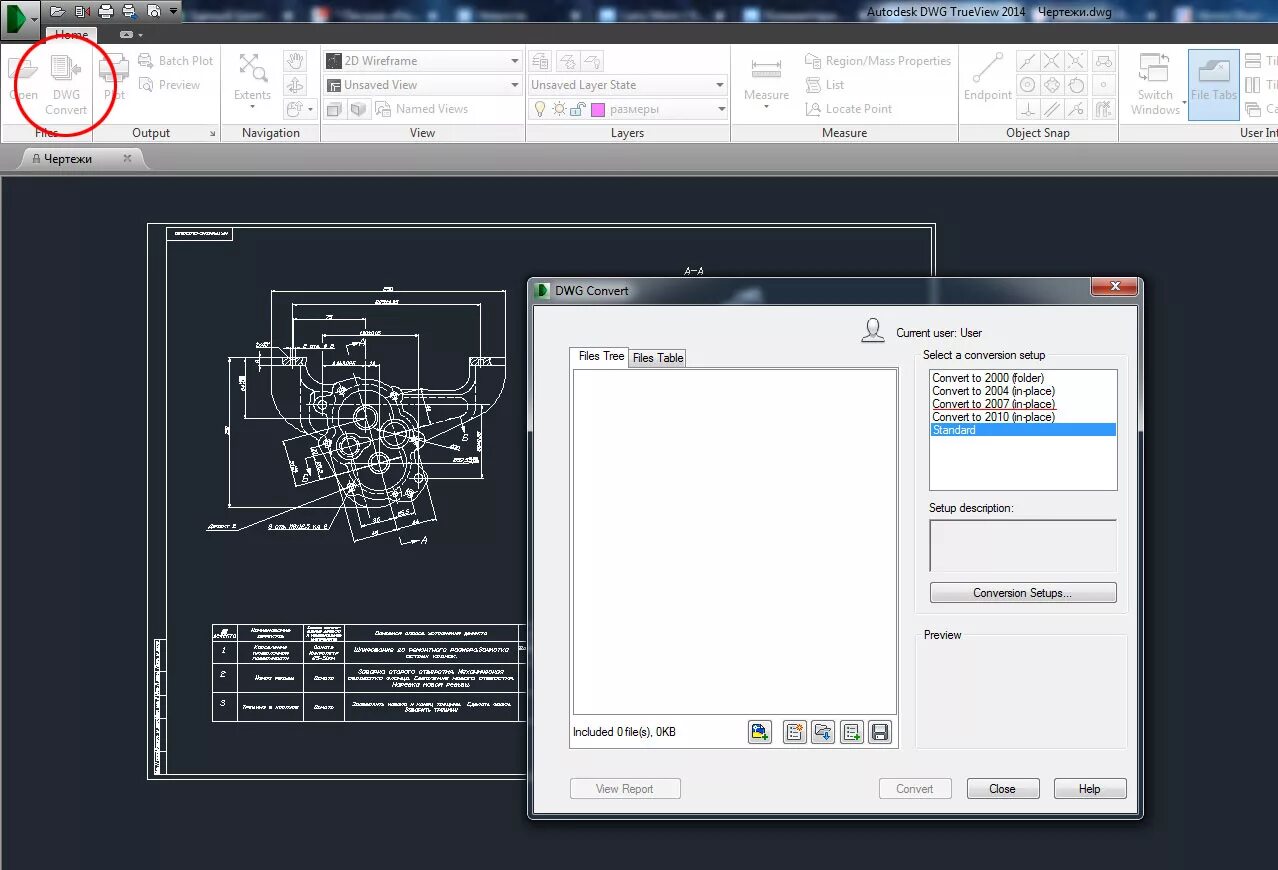Click the New List icon in DWG Convert

click(795, 732)
